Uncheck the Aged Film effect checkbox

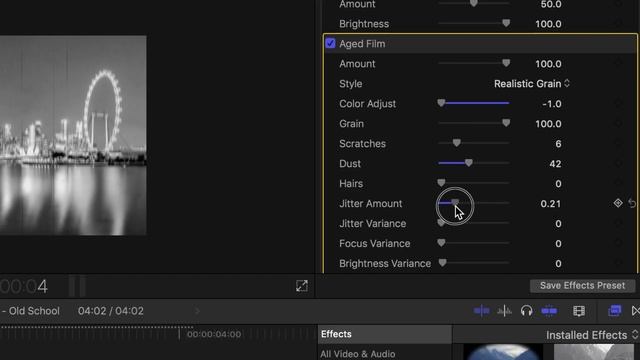[330, 43]
